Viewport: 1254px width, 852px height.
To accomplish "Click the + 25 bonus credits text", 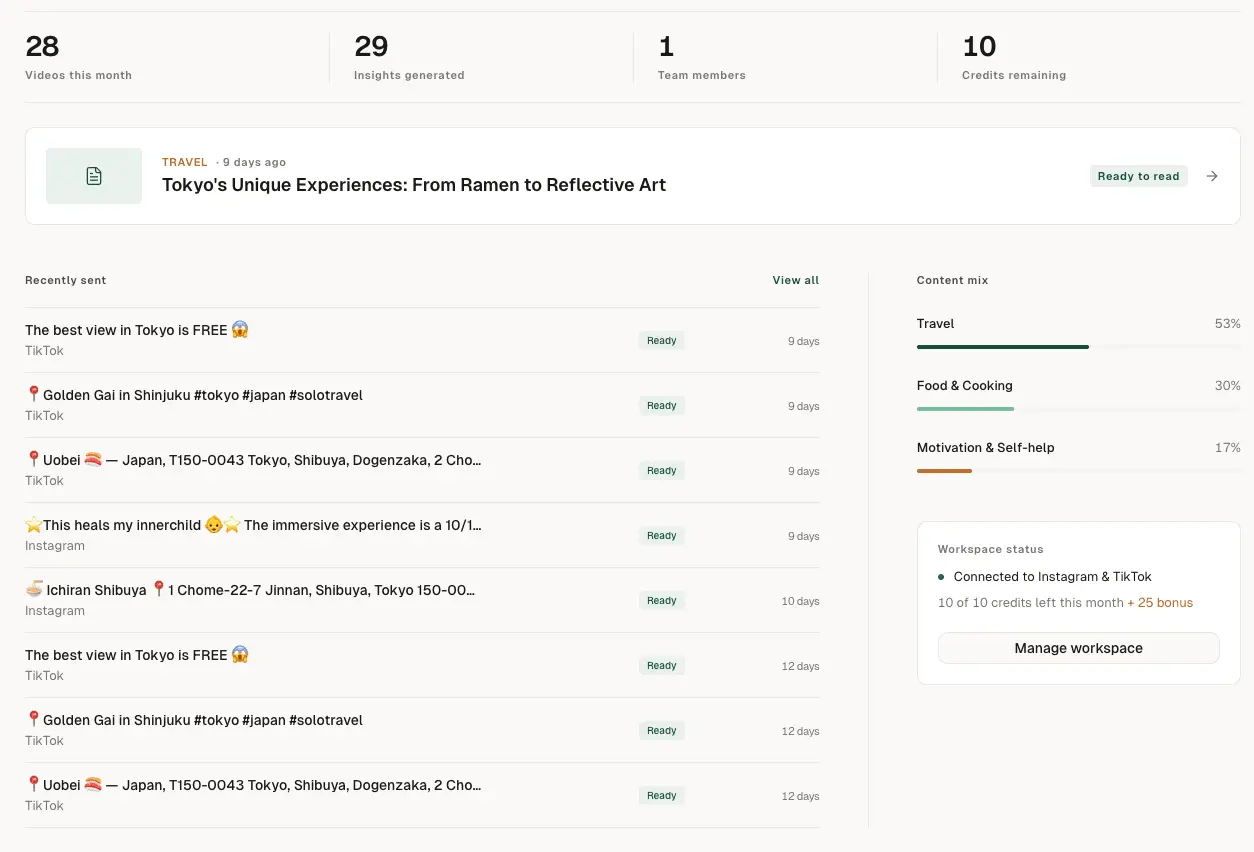I will click(x=1160, y=603).
